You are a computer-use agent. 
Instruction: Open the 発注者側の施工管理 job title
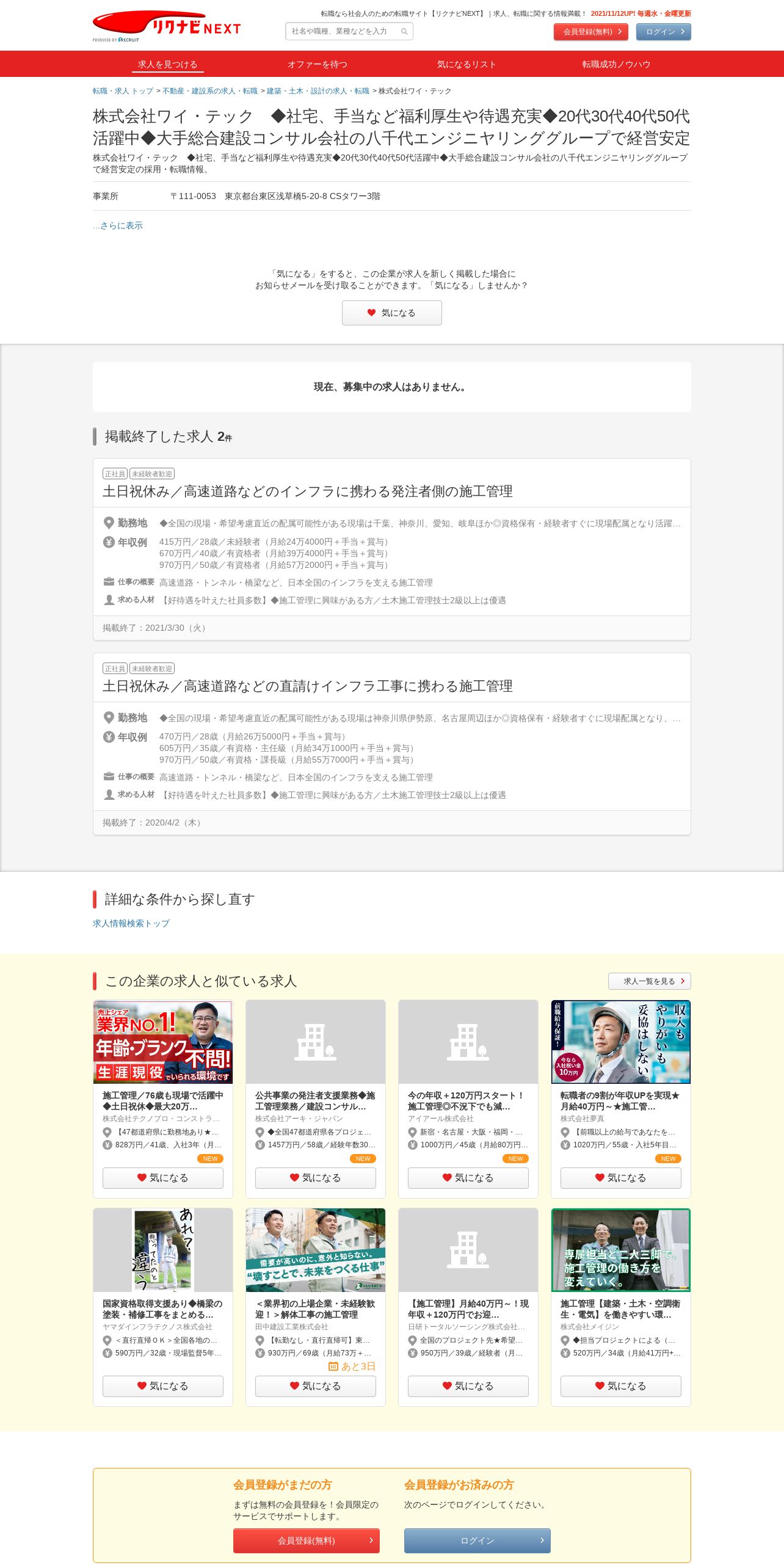click(x=308, y=492)
